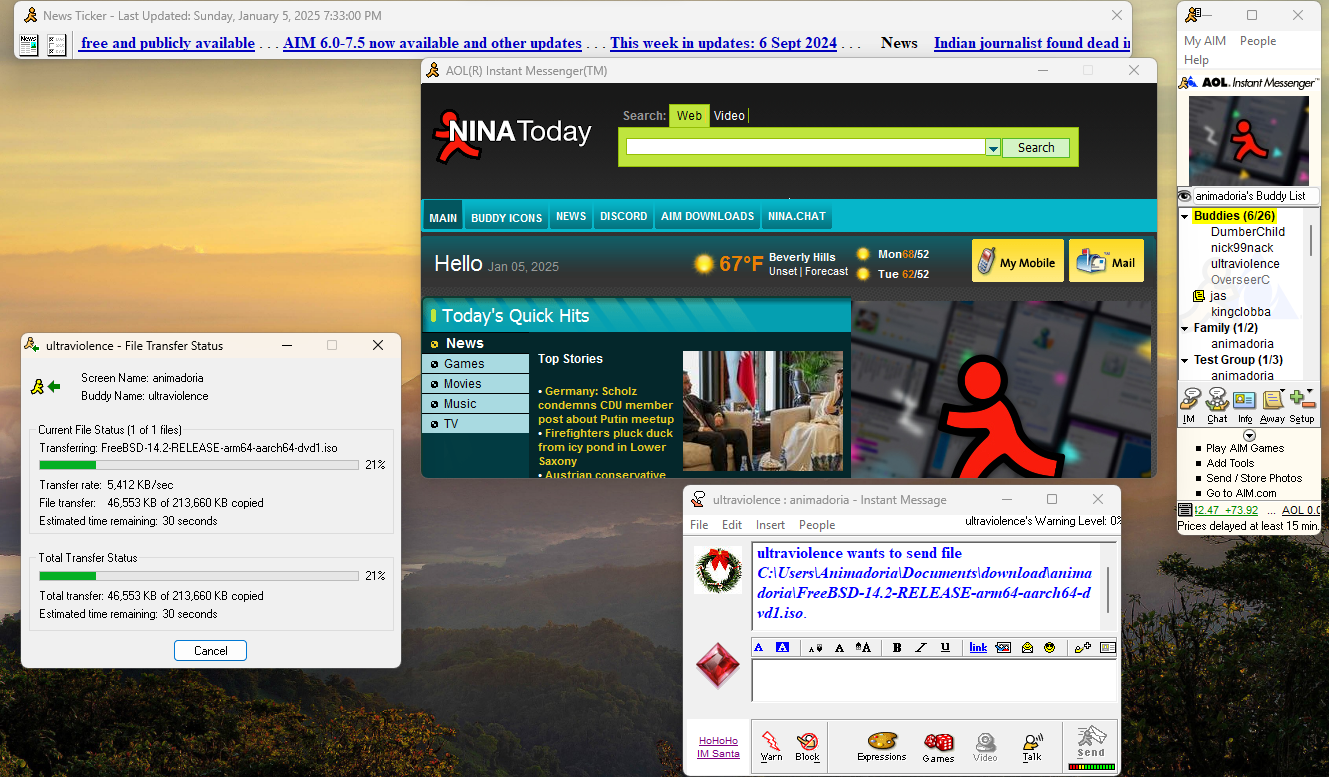The image size is (1329, 777).
Task: Open the Edit menu in IM window
Action: (732, 525)
